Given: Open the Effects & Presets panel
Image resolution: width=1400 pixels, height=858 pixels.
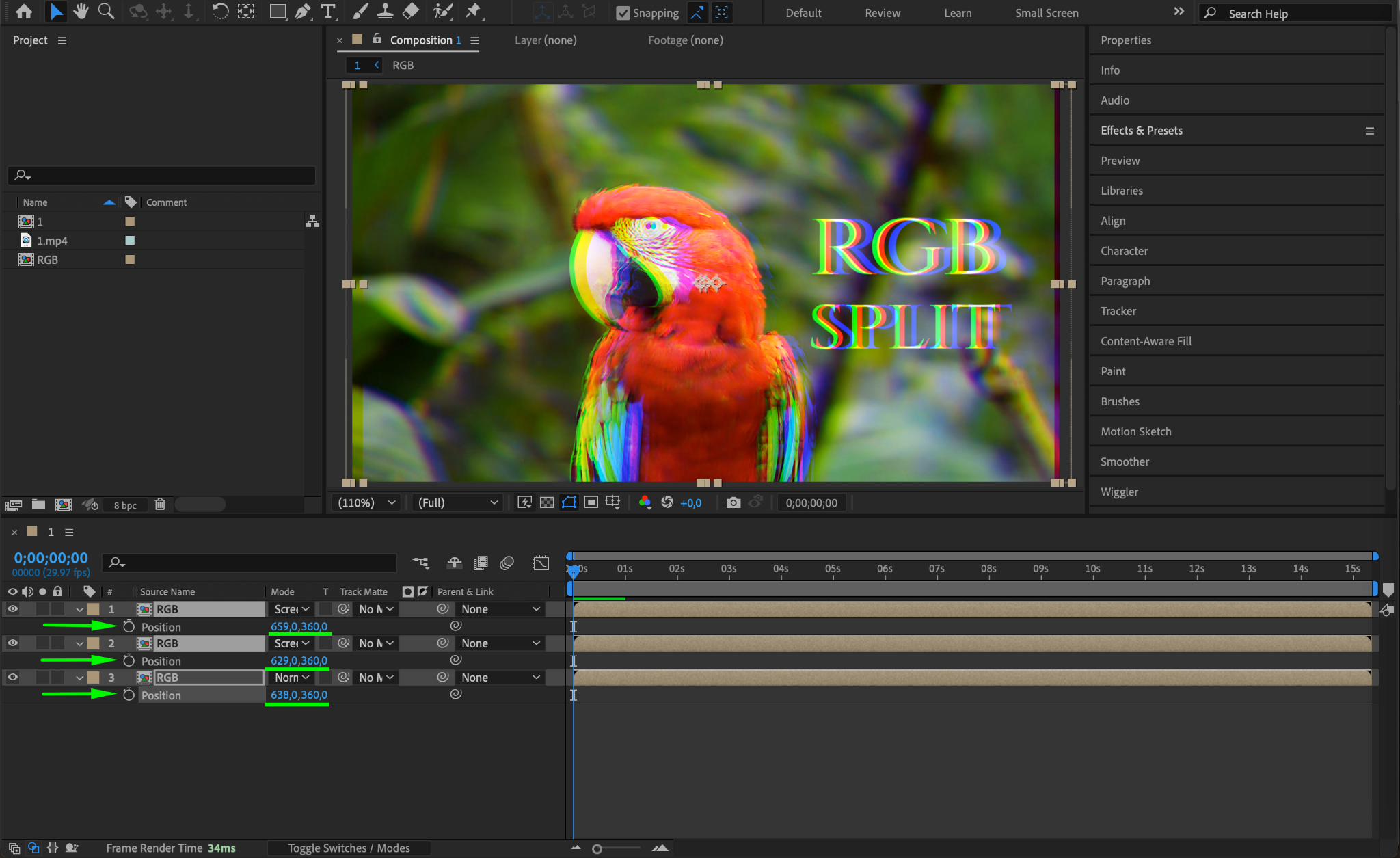Looking at the screenshot, I should click(x=1141, y=131).
